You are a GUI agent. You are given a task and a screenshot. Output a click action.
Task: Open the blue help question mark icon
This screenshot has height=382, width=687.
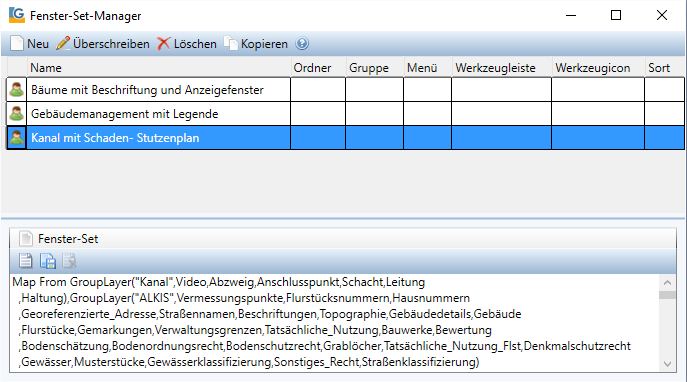coord(302,43)
